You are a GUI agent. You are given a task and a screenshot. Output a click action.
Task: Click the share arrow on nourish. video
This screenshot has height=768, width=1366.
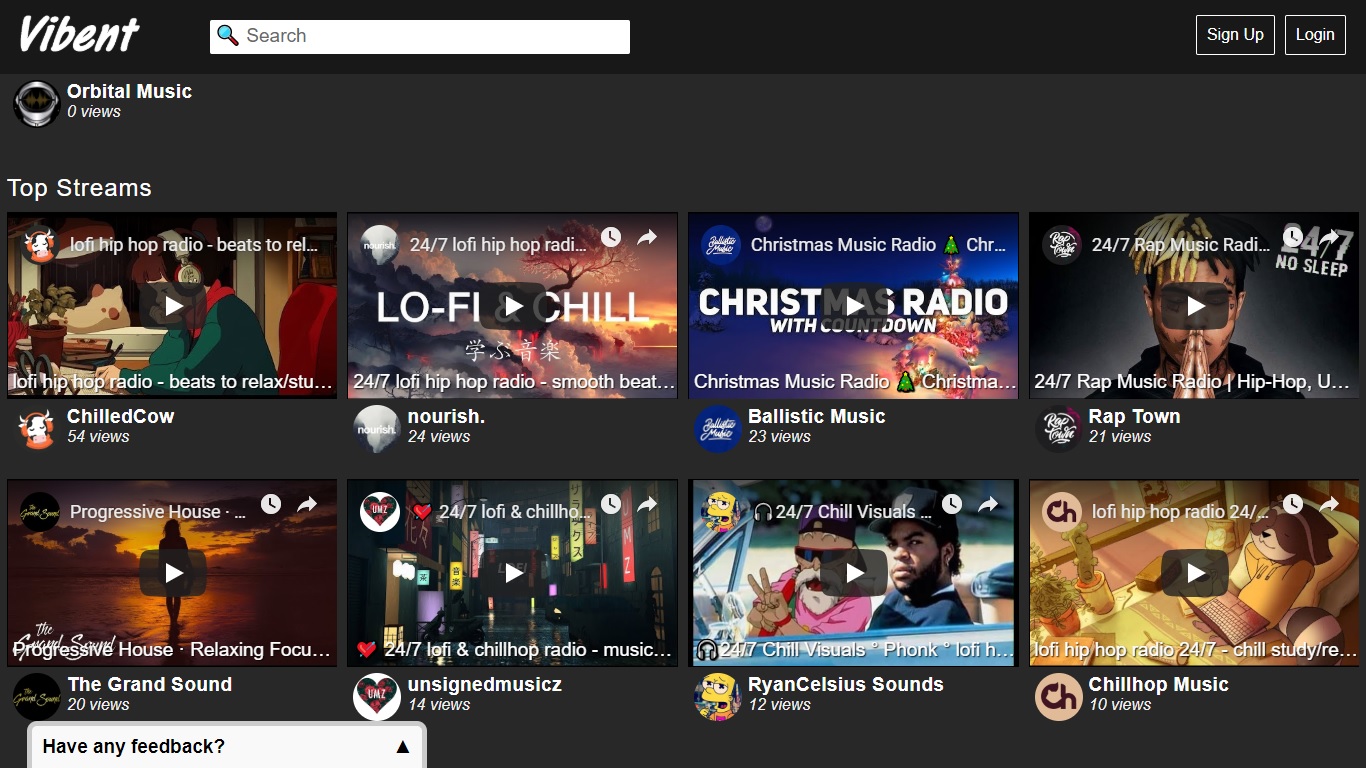point(647,238)
